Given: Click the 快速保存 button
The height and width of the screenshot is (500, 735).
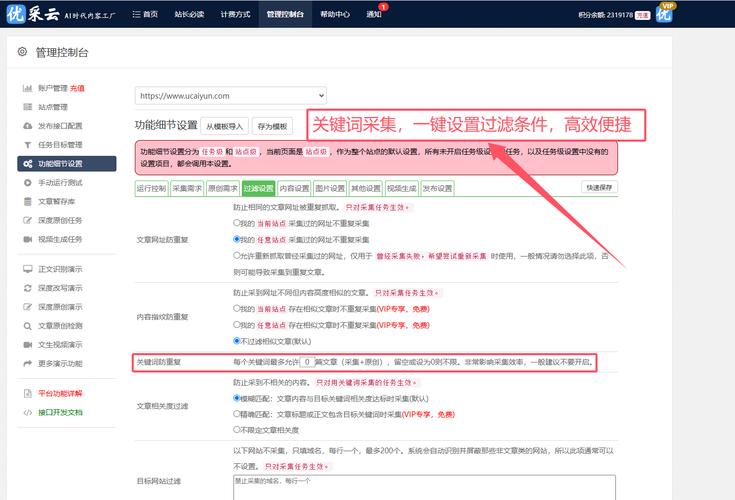Looking at the screenshot, I should tap(600, 187).
